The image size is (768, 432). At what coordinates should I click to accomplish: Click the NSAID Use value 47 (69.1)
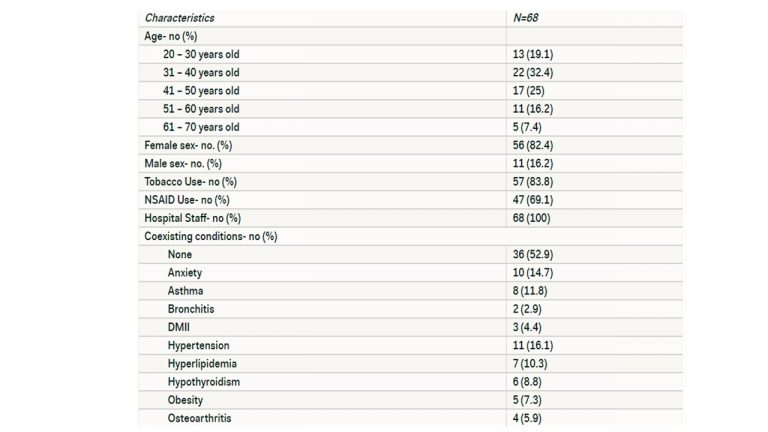[533, 200]
